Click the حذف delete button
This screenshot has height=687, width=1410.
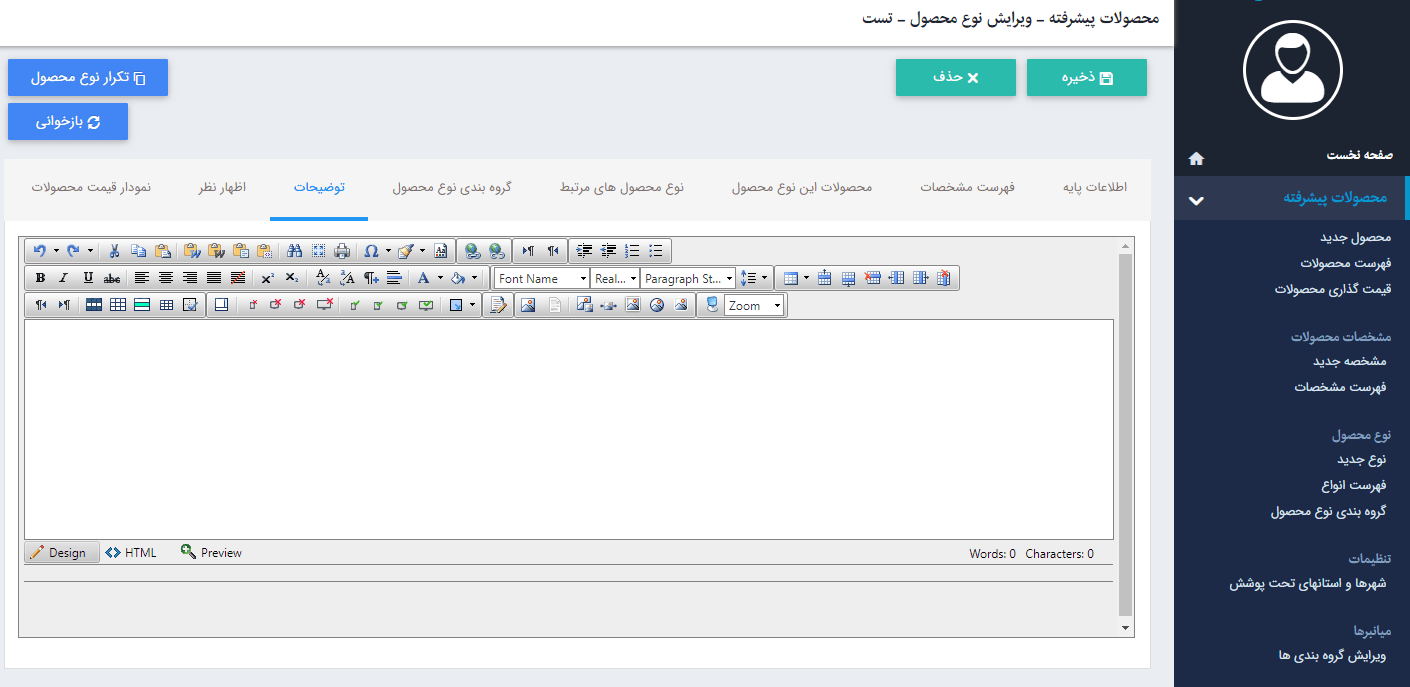point(955,78)
